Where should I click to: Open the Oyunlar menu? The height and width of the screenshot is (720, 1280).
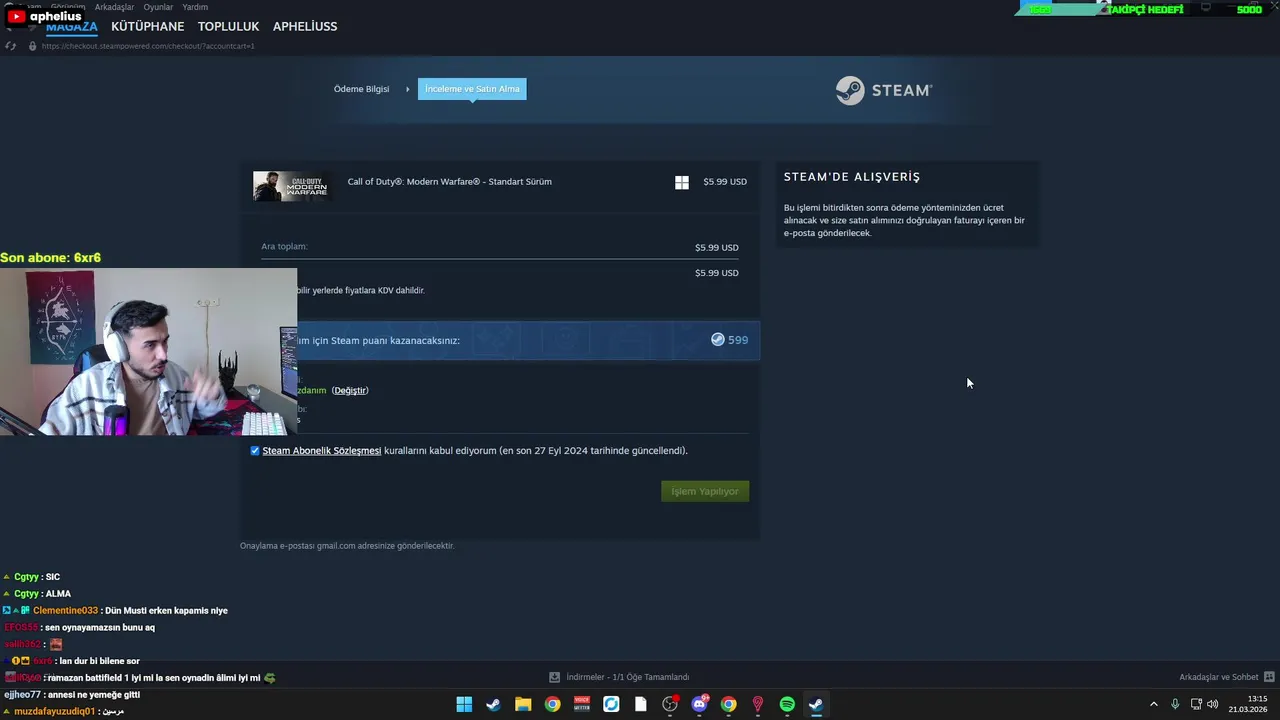coord(158,7)
